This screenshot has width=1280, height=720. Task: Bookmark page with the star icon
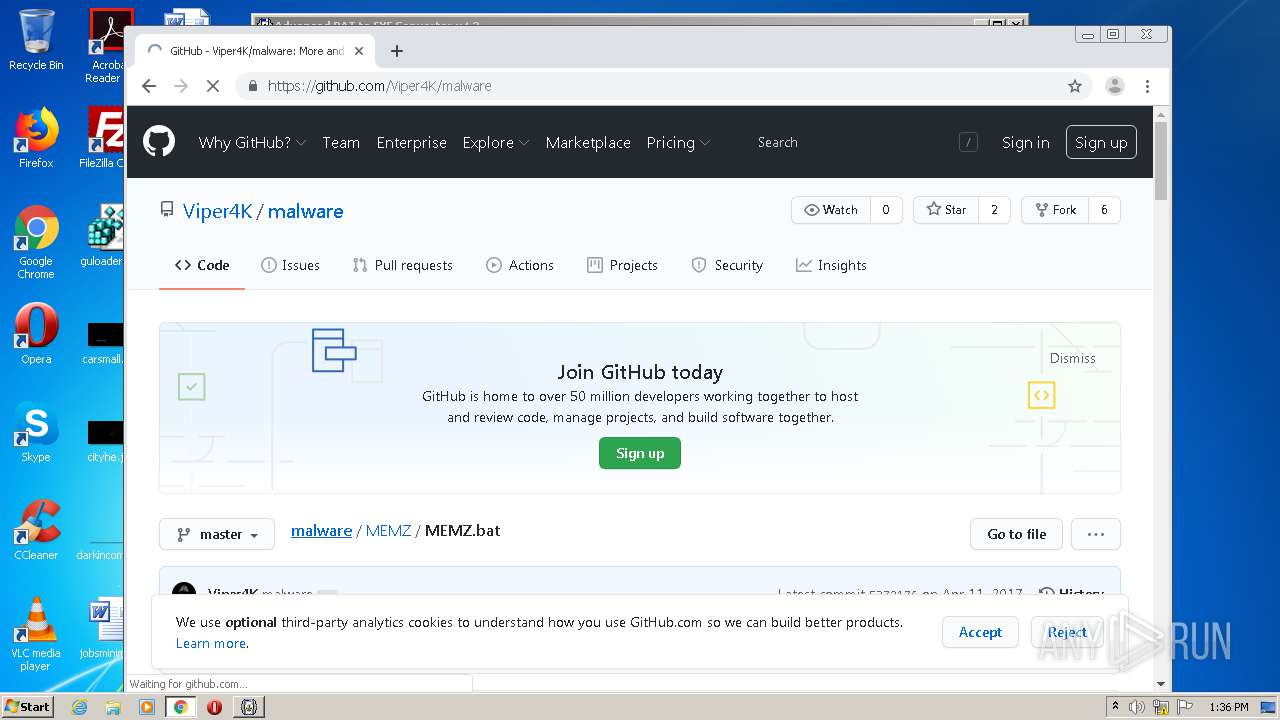click(x=1075, y=86)
